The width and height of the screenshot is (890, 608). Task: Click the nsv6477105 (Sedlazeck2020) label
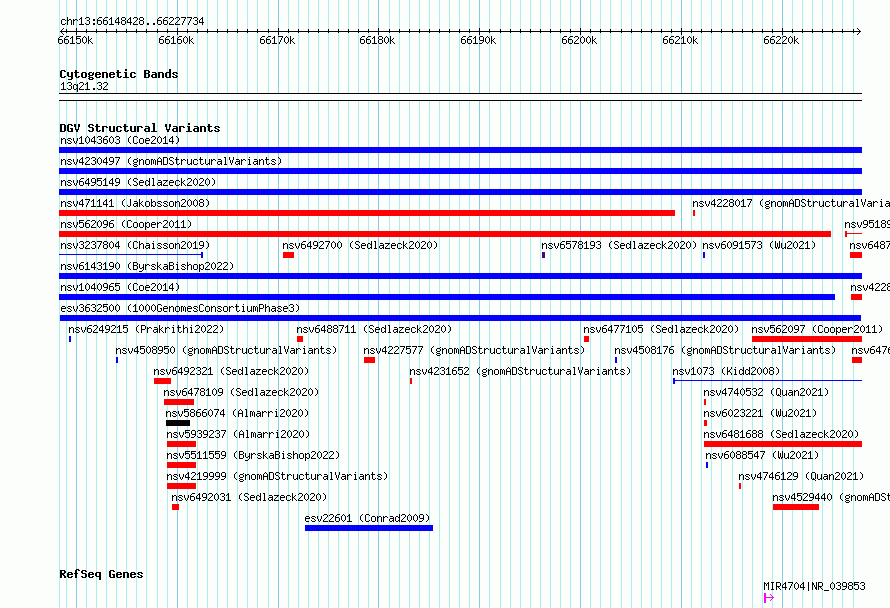661,329
